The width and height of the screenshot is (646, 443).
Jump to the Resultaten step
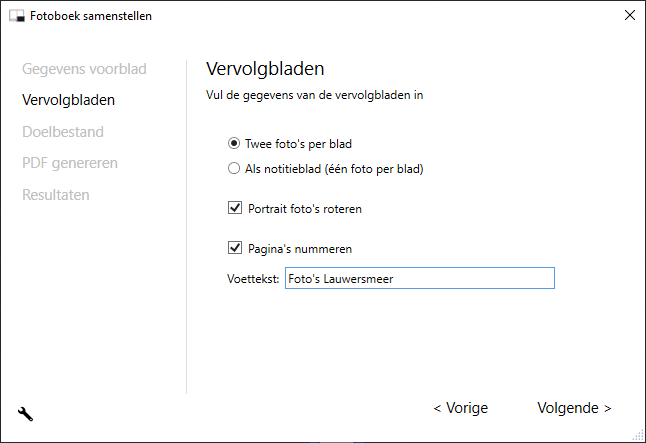tap(56, 194)
